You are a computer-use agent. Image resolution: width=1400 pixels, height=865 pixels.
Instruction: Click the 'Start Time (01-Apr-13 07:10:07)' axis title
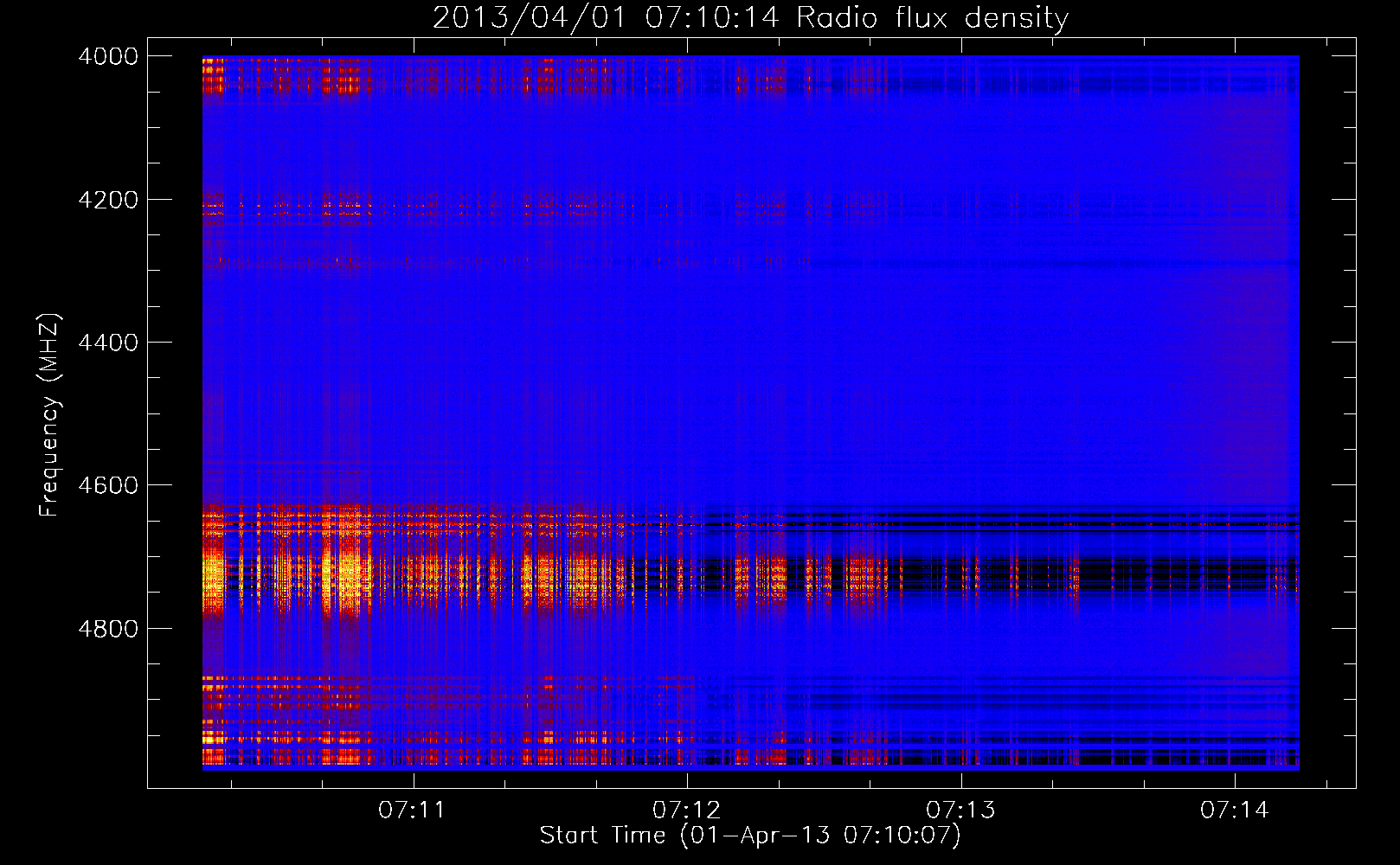pos(750,836)
